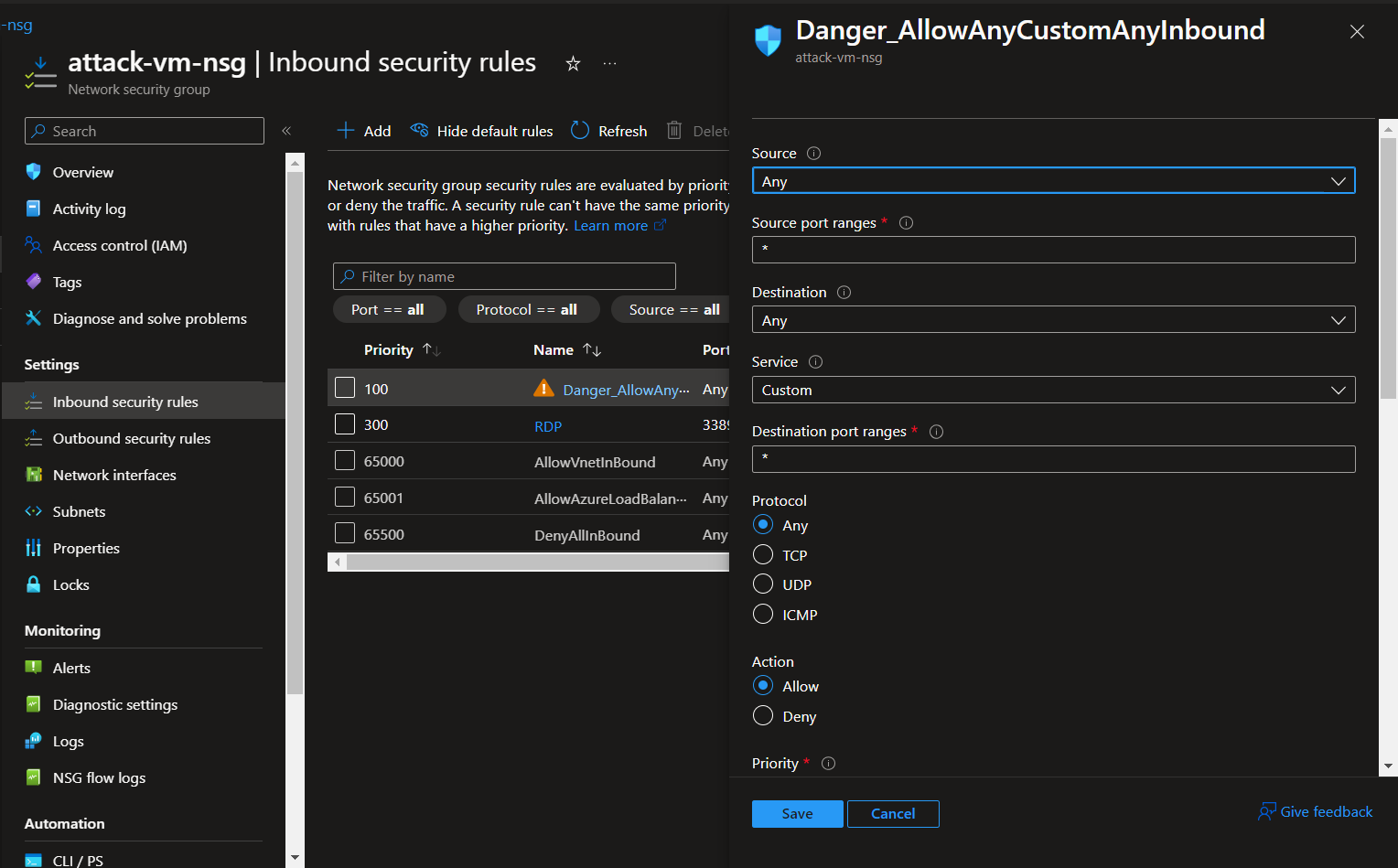The image size is (1398, 868).
Task: Check the priority 300 RDP rule checkbox
Action: point(345,424)
